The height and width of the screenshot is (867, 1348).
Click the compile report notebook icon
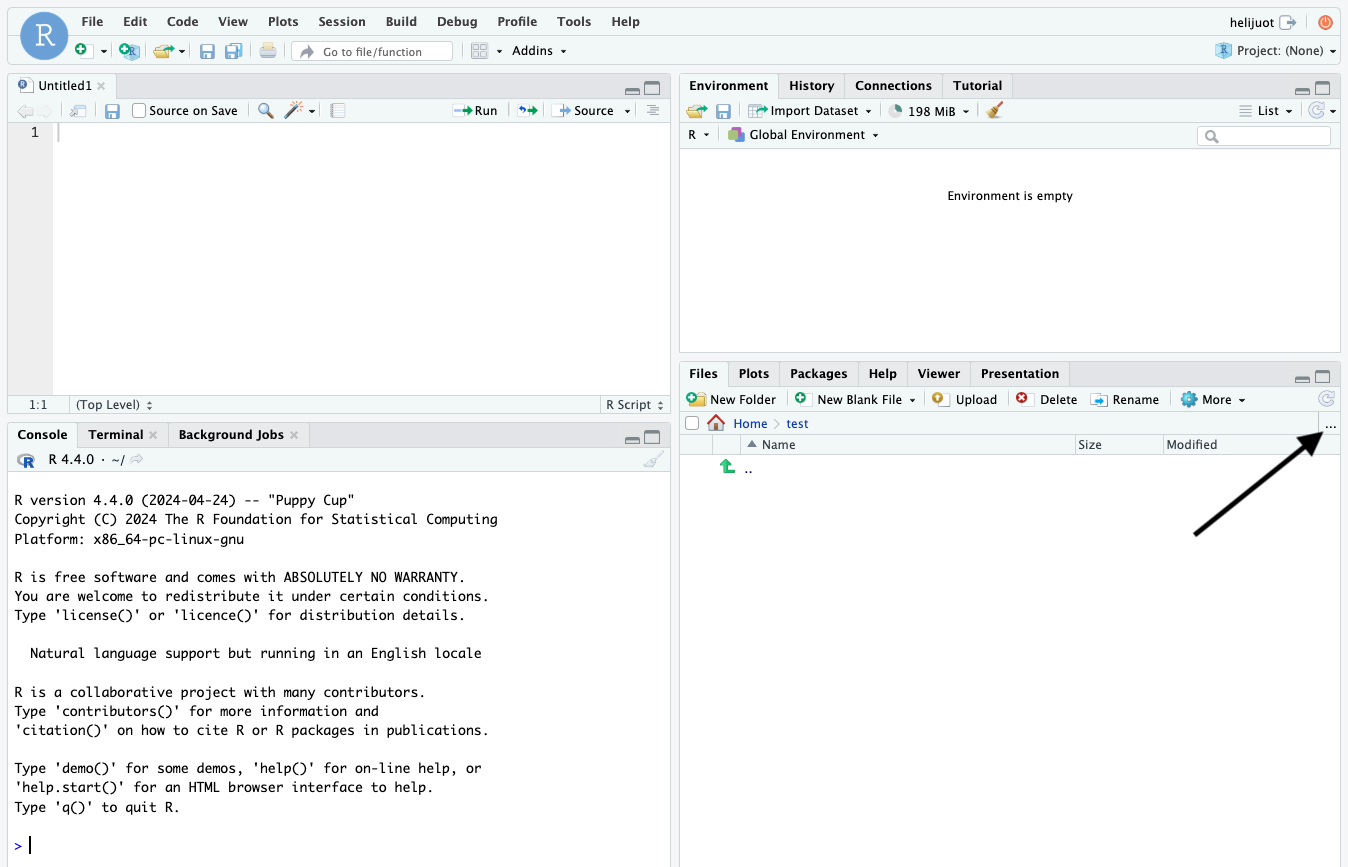[338, 111]
